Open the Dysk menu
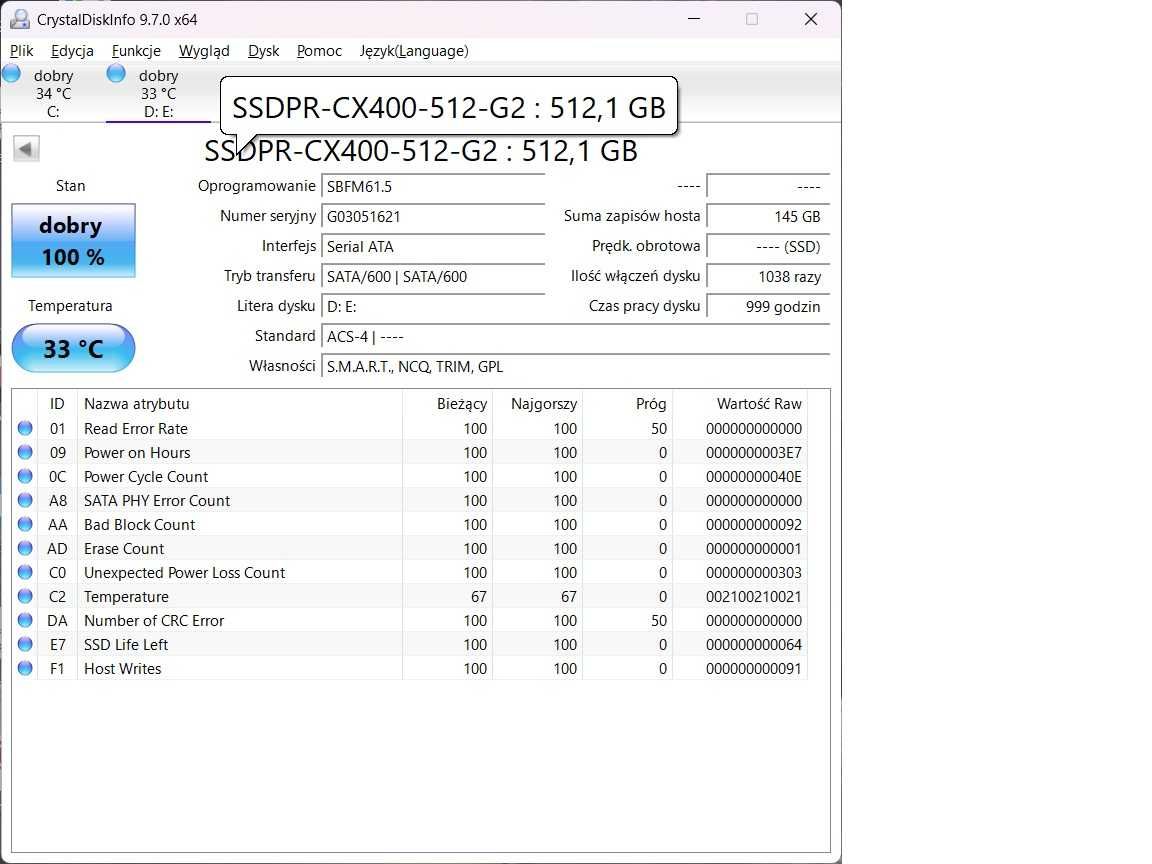 (x=263, y=51)
